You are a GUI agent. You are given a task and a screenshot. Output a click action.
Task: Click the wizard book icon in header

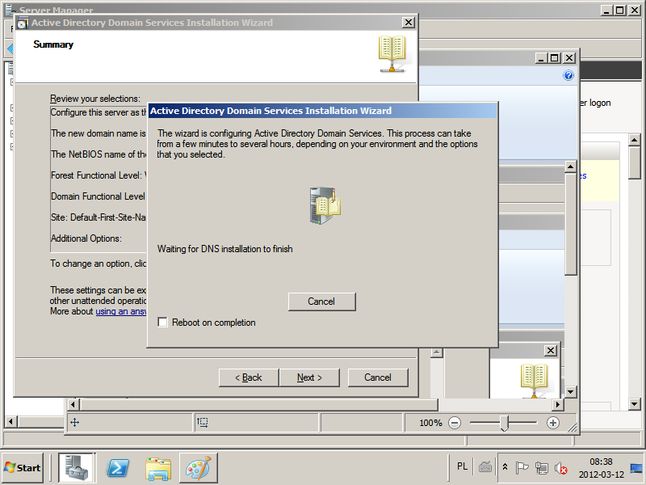point(392,54)
